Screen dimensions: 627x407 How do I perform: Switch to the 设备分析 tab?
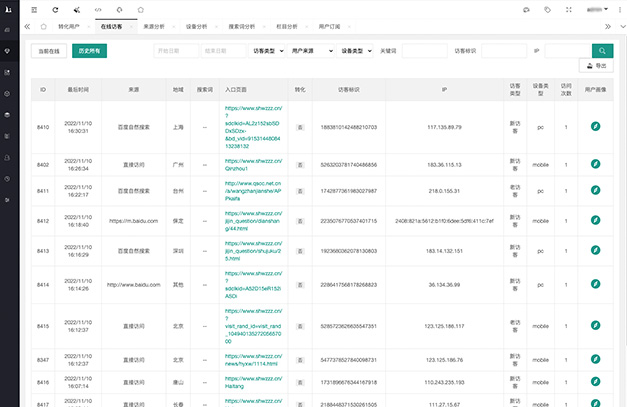(198, 28)
